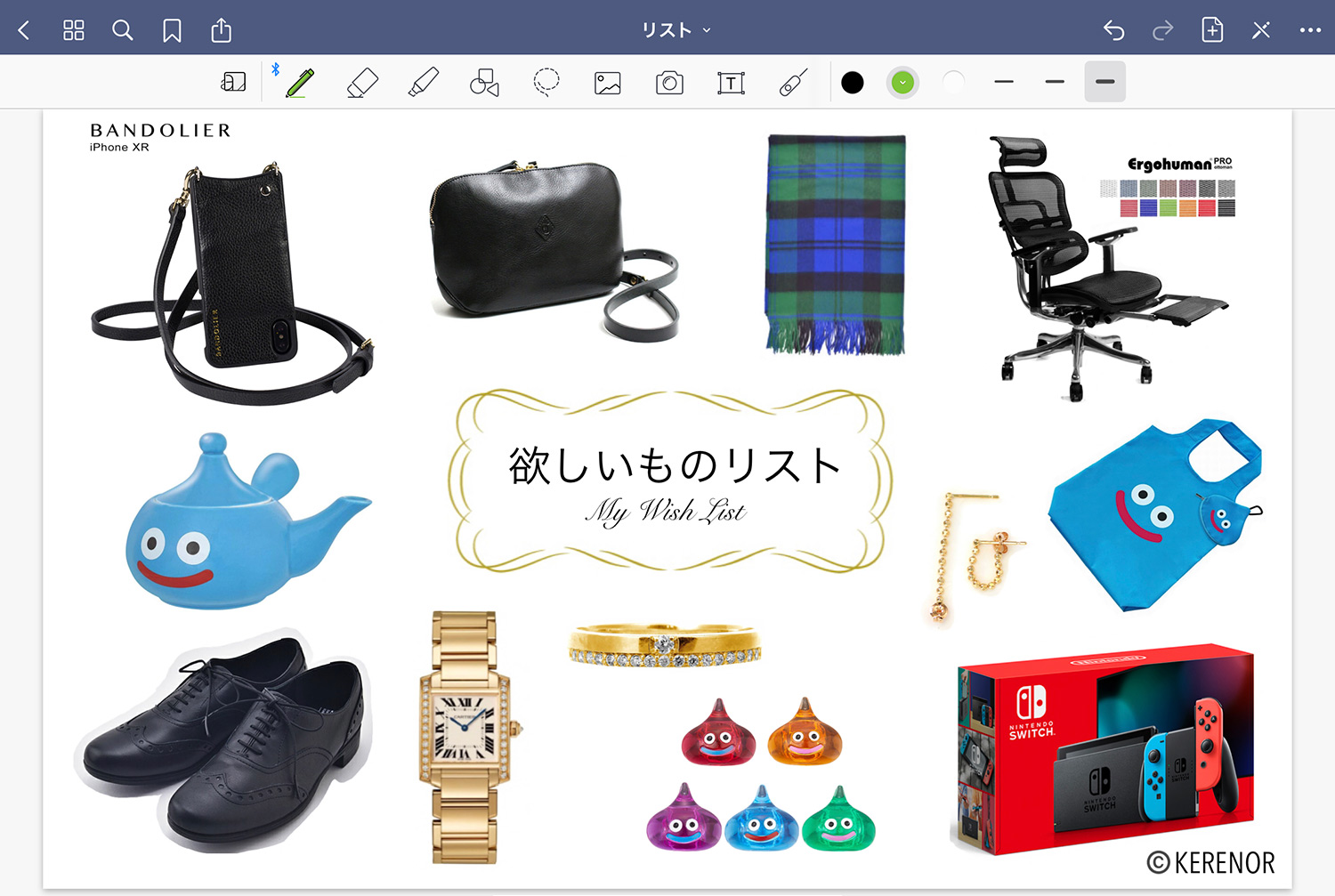Select the Eraser tool
The height and width of the screenshot is (896, 1335).
coord(362,83)
